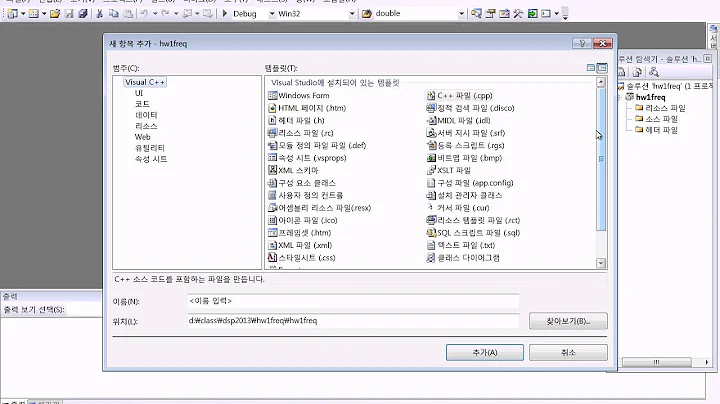Image resolution: width=720 pixels, height=404 pixels.
Task: Open the Toolbox hammer-wrench icon
Action: [x=518, y=14]
